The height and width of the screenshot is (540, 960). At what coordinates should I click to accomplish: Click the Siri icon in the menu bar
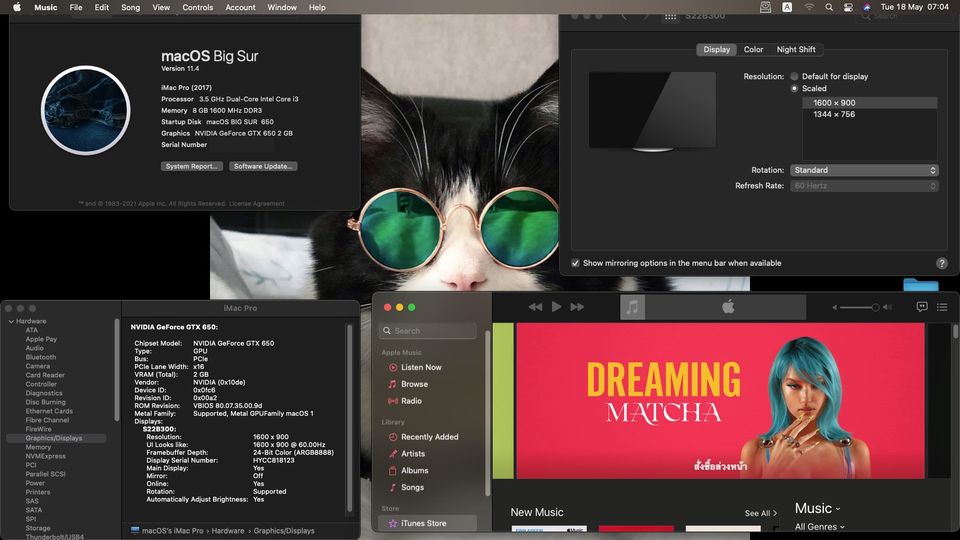click(x=866, y=7)
